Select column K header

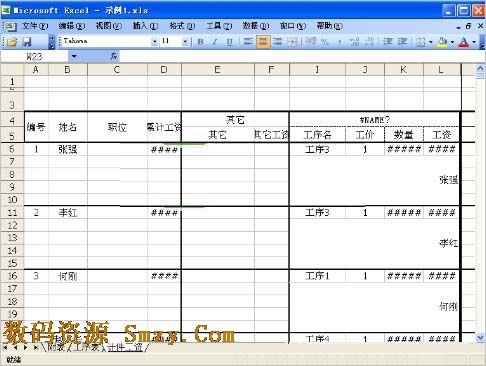(404, 70)
